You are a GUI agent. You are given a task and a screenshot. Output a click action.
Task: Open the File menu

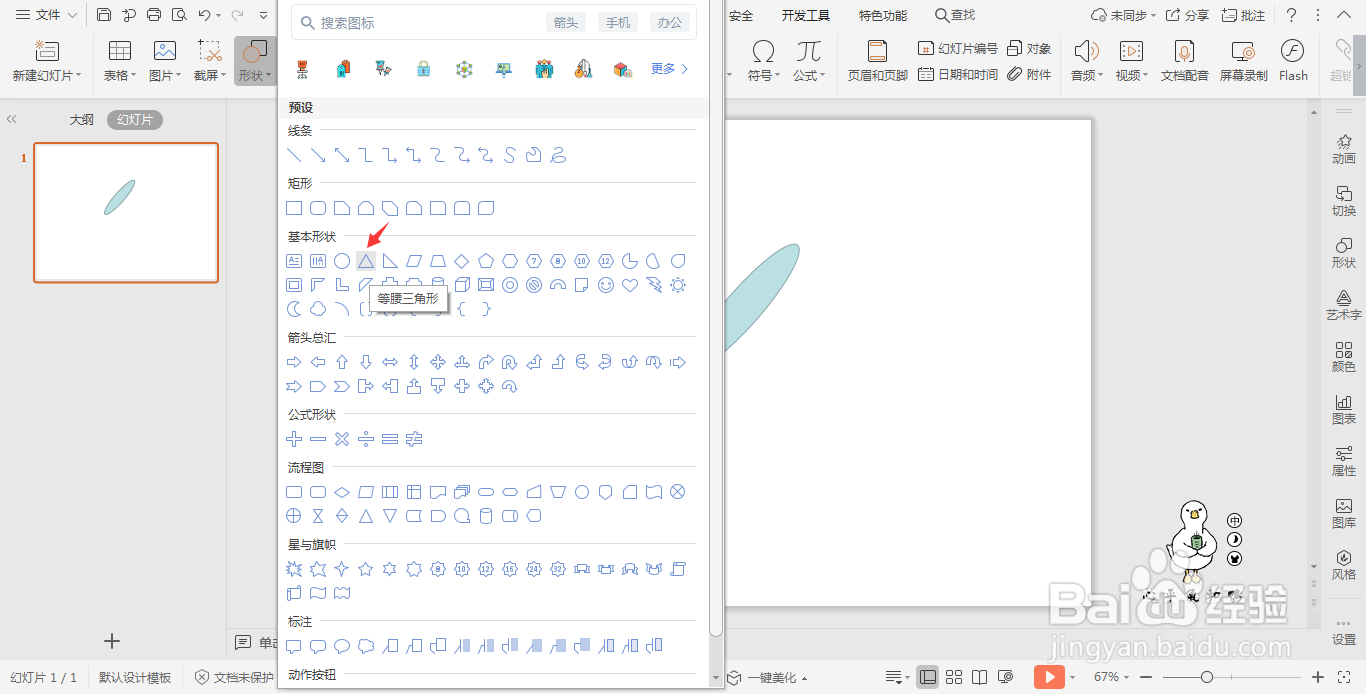pos(46,15)
